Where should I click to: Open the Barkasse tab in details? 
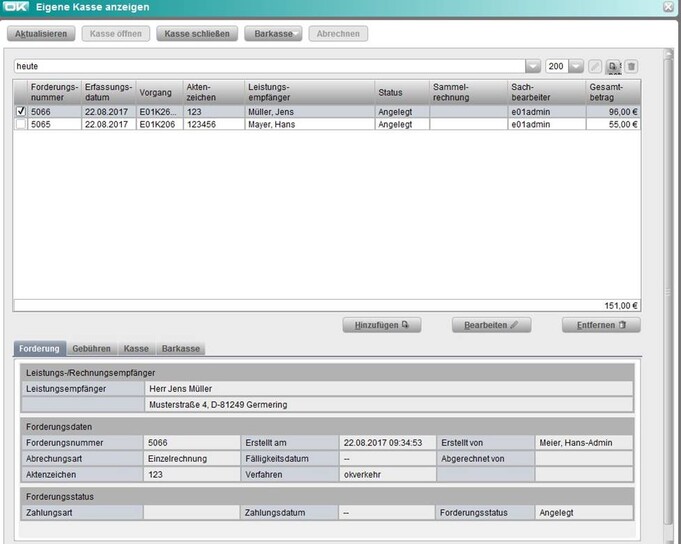181,349
